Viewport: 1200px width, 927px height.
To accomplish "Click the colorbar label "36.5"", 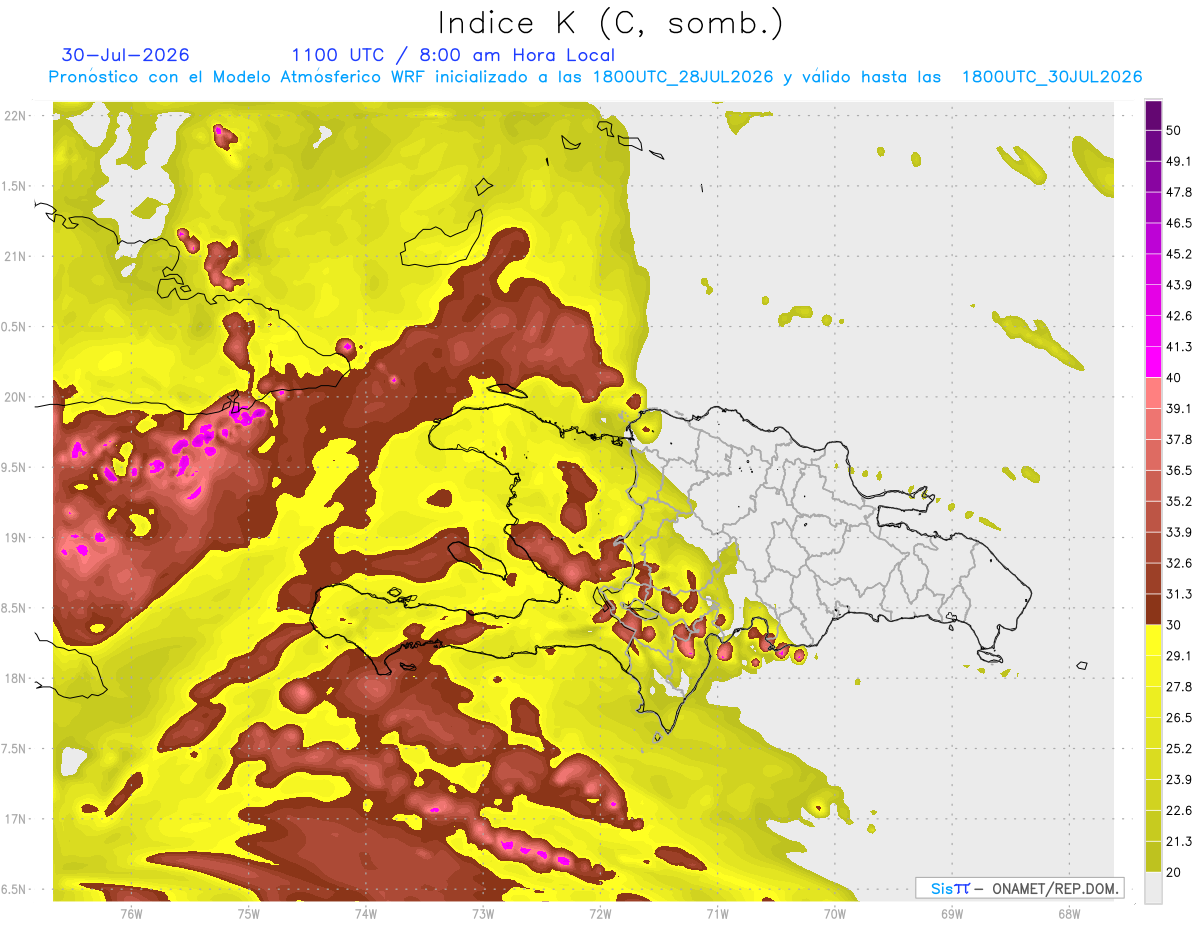I will [1178, 471].
